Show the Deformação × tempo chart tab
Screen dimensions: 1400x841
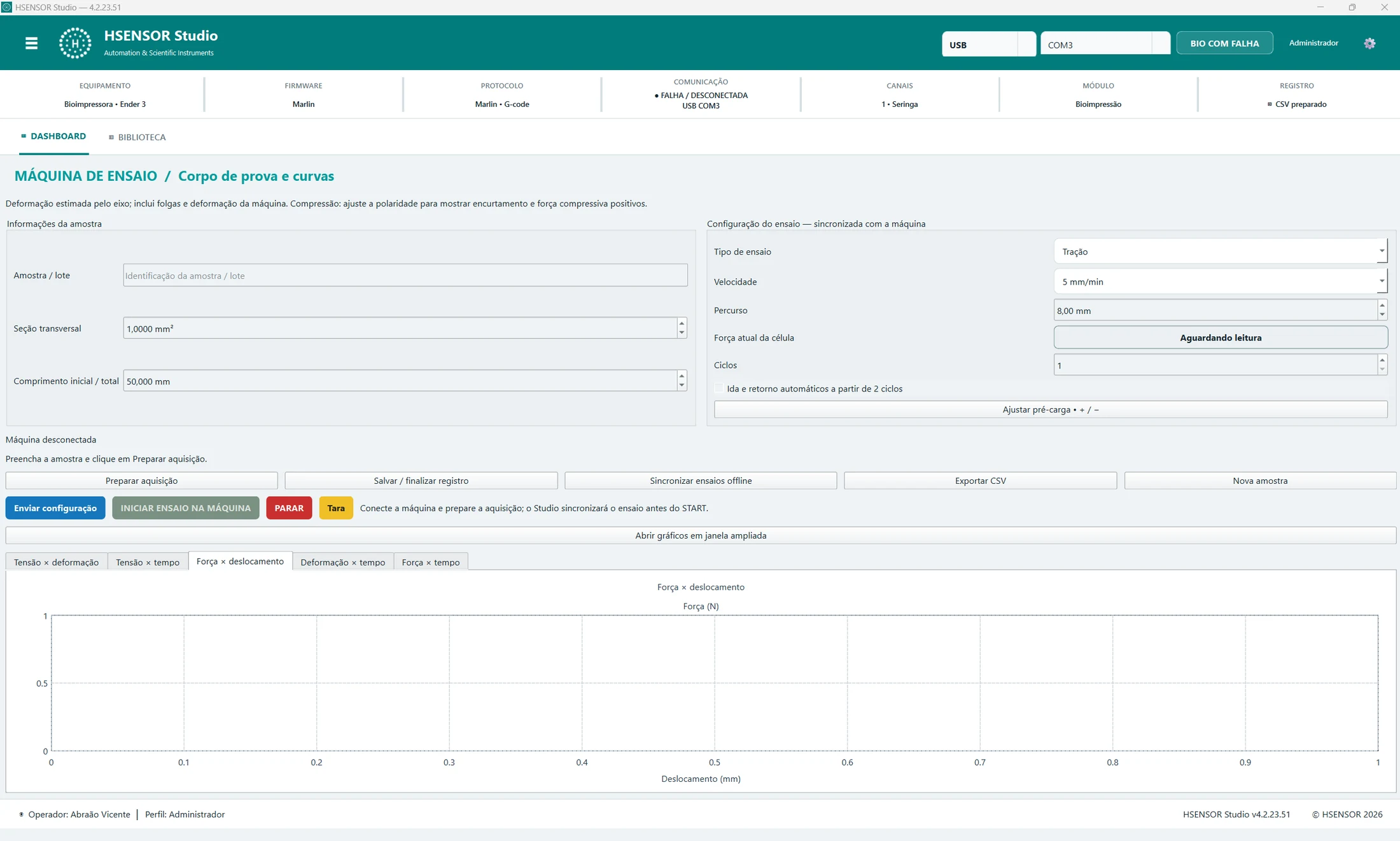[x=343, y=562]
